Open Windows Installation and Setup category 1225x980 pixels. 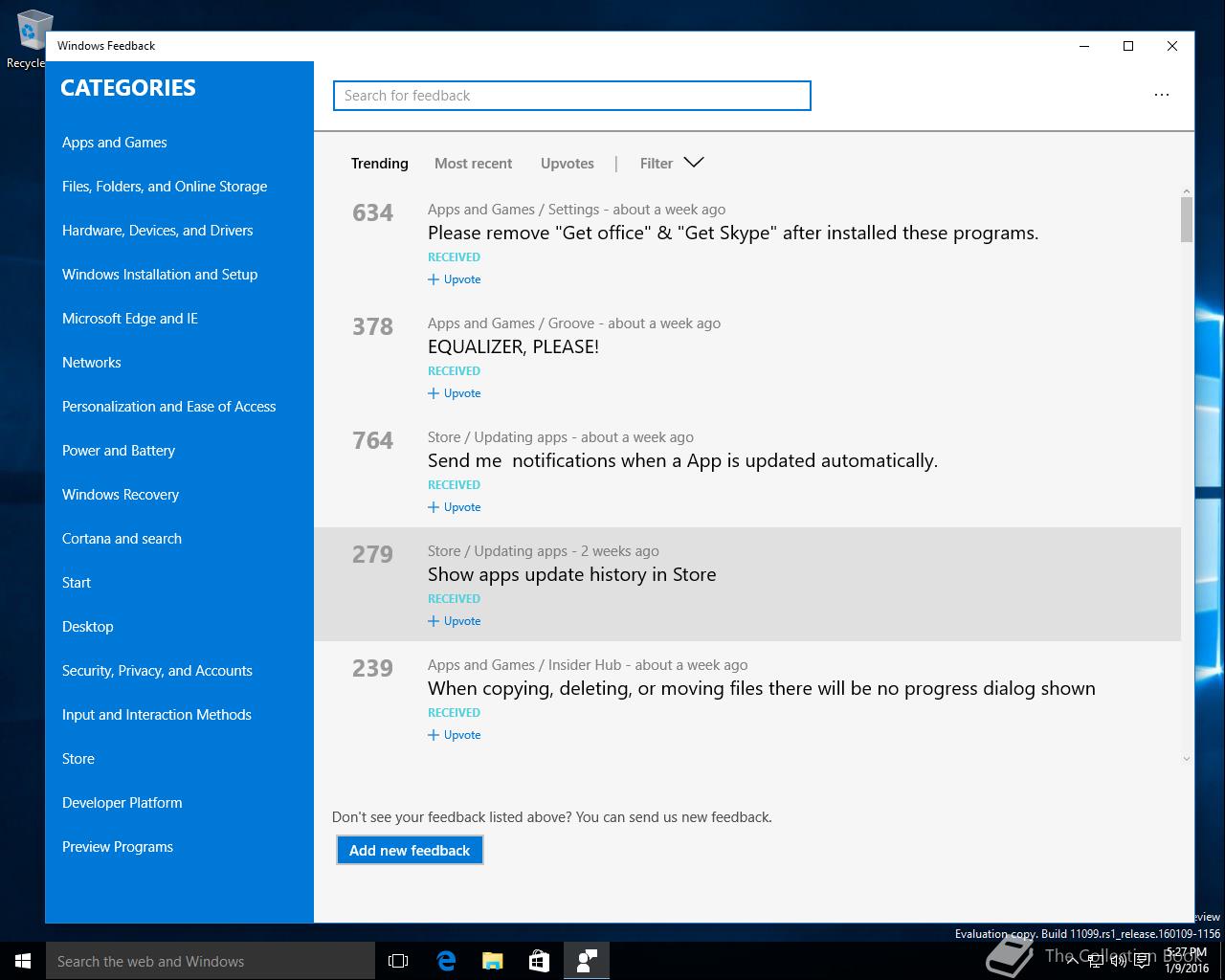160,275
